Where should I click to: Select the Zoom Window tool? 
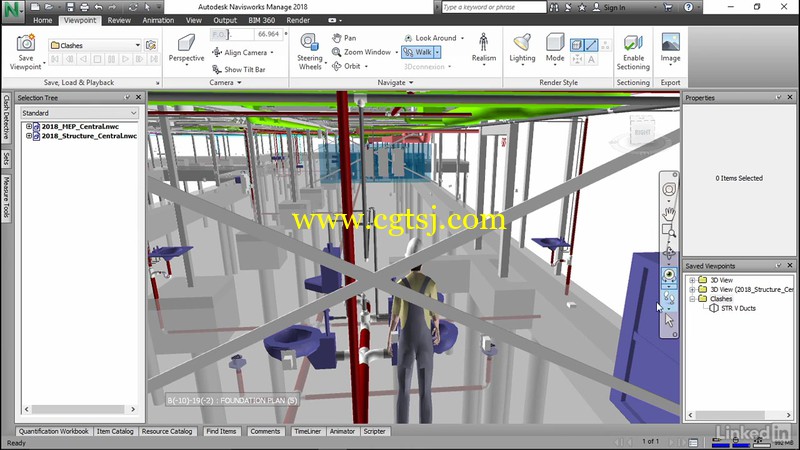point(361,52)
